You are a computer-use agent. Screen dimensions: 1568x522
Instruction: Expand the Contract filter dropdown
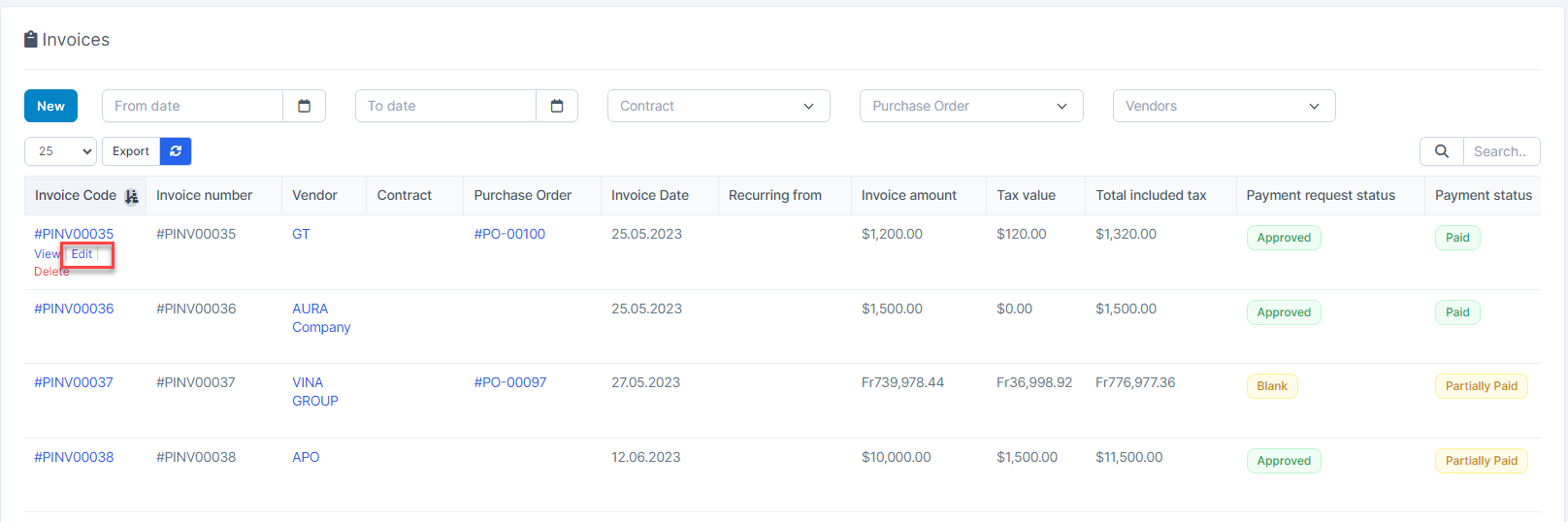click(718, 106)
